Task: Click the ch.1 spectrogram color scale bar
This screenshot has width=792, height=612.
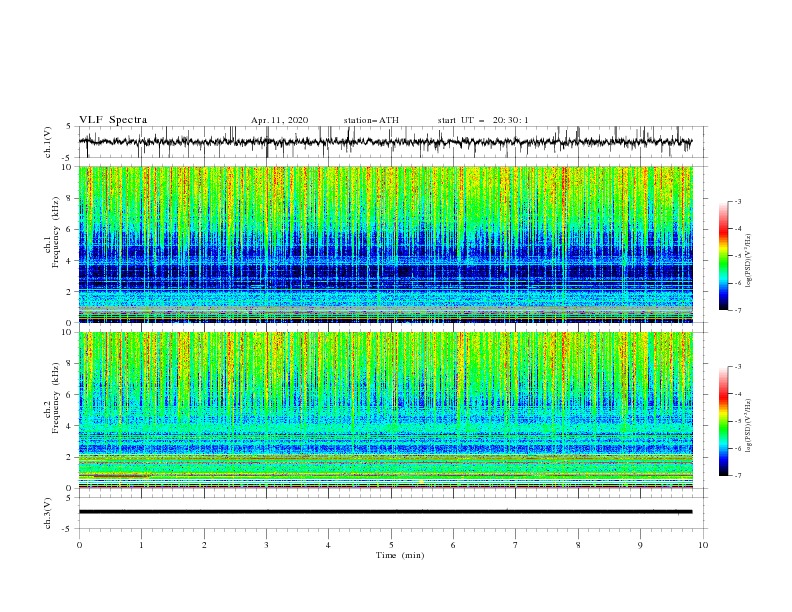Action: [723, 256]
